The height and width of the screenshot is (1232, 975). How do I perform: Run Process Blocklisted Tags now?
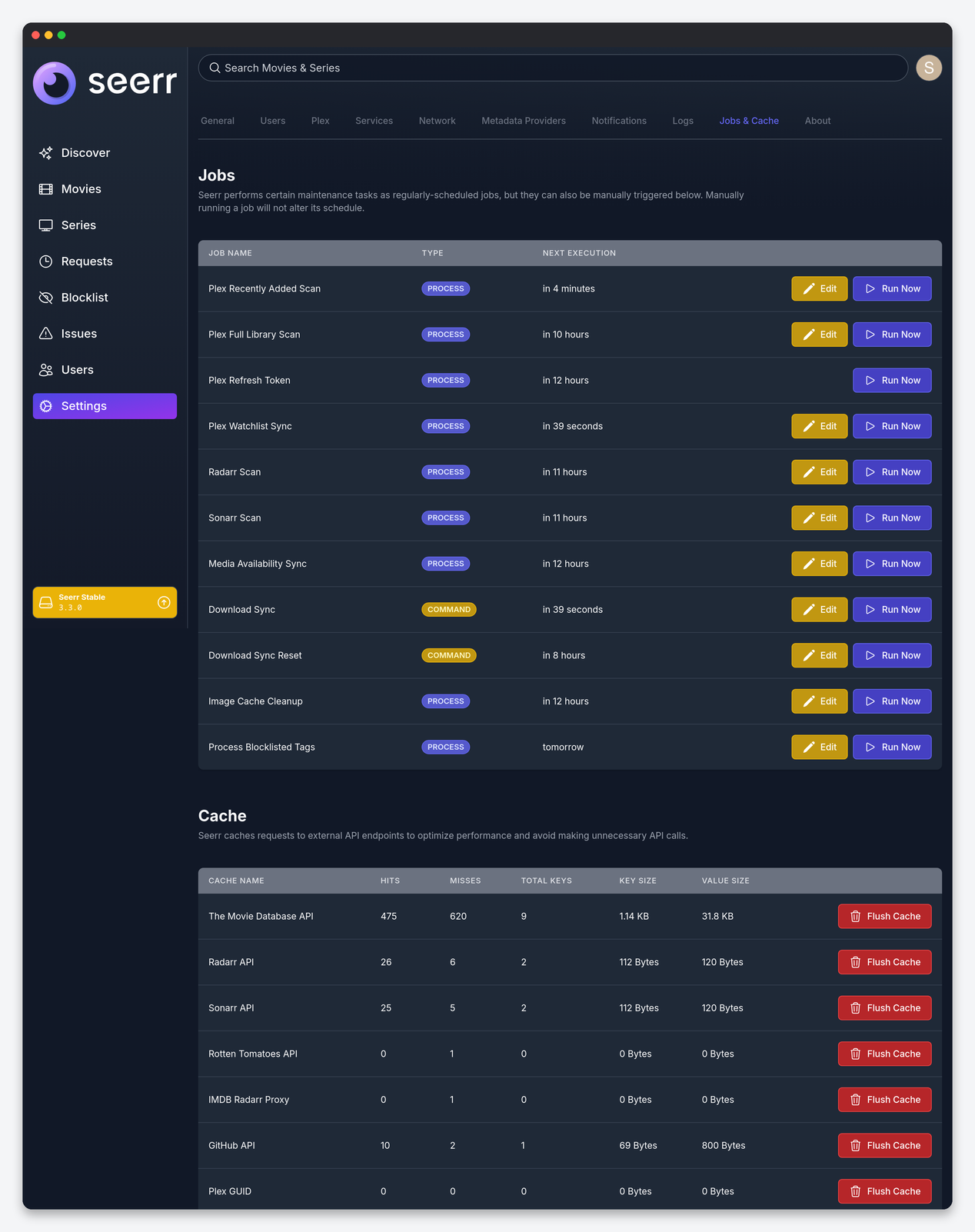pos(892,747)
